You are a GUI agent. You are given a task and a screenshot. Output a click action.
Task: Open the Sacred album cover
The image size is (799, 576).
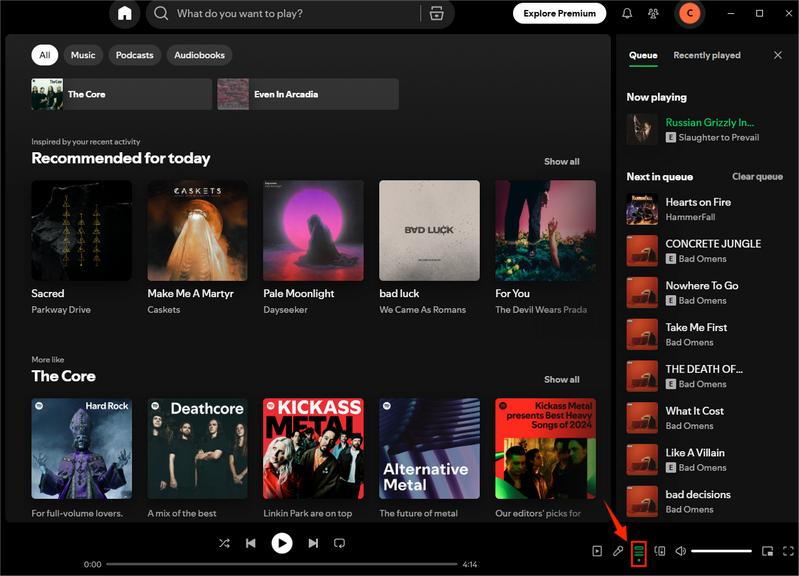[82, 230]
